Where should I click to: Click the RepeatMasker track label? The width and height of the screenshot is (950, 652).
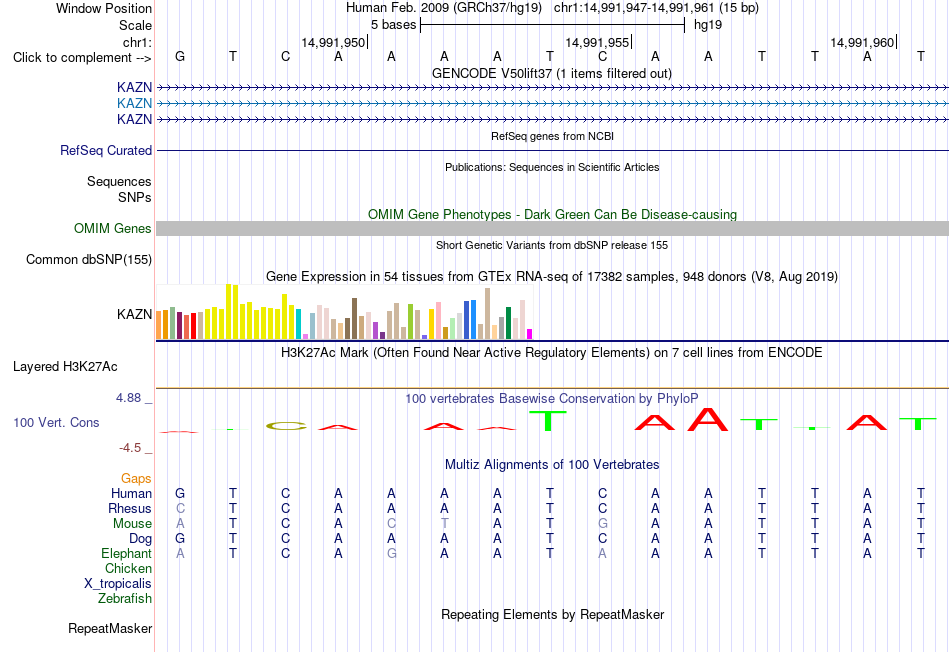(110, 628)
